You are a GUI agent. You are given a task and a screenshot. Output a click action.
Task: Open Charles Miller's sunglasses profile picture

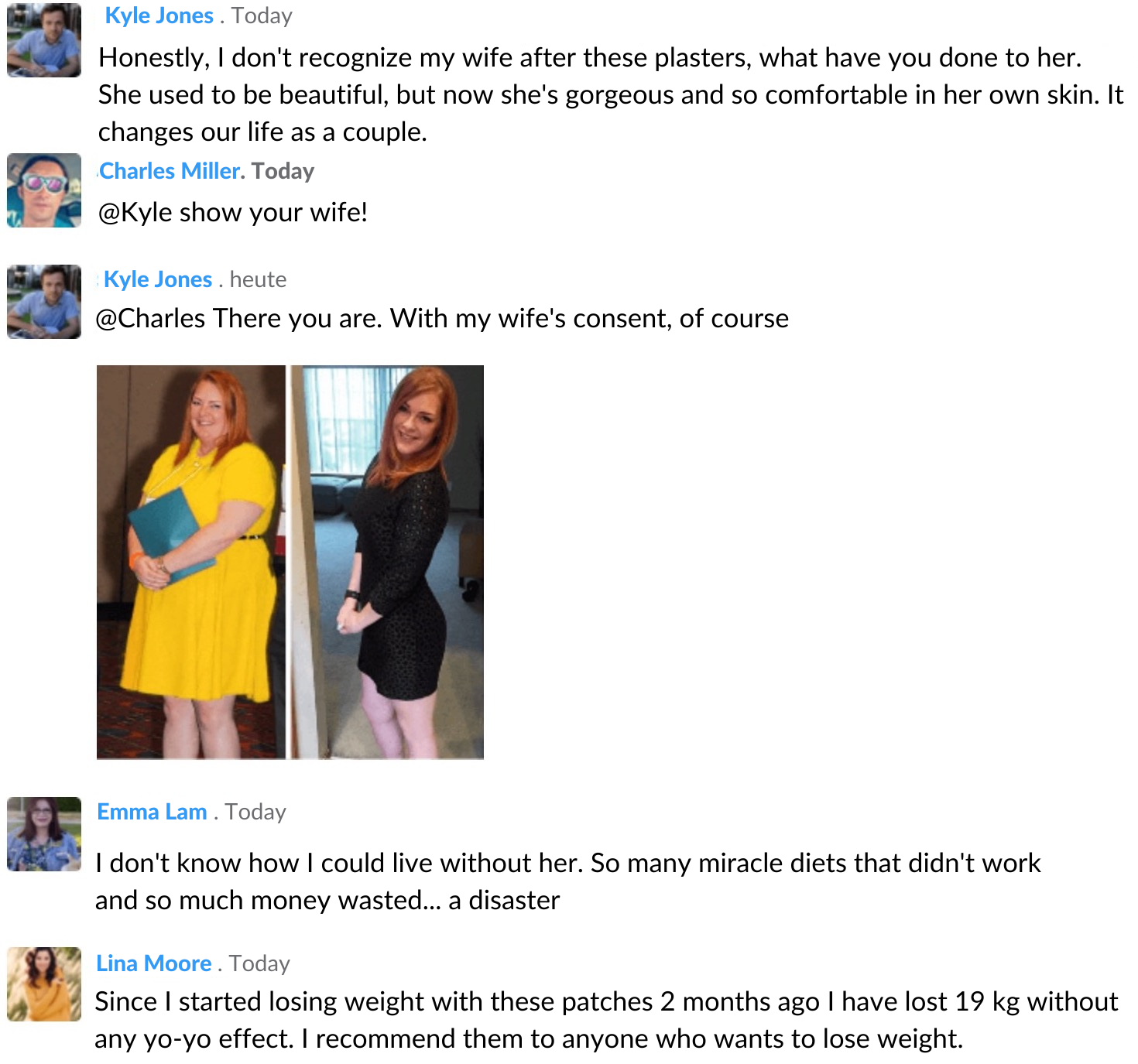(x=44, y=190)
